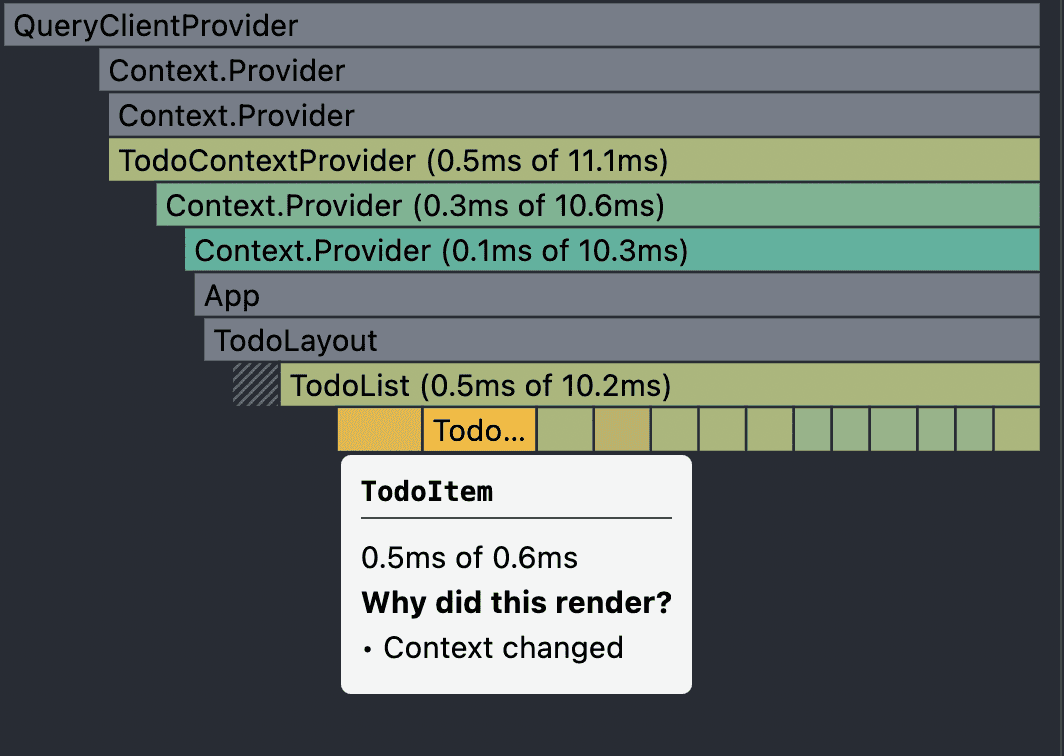Select the Context.Provider bar just above TodoContextProvider
The width and height of the screenshot is (1064, 756).
pos(574,115)
